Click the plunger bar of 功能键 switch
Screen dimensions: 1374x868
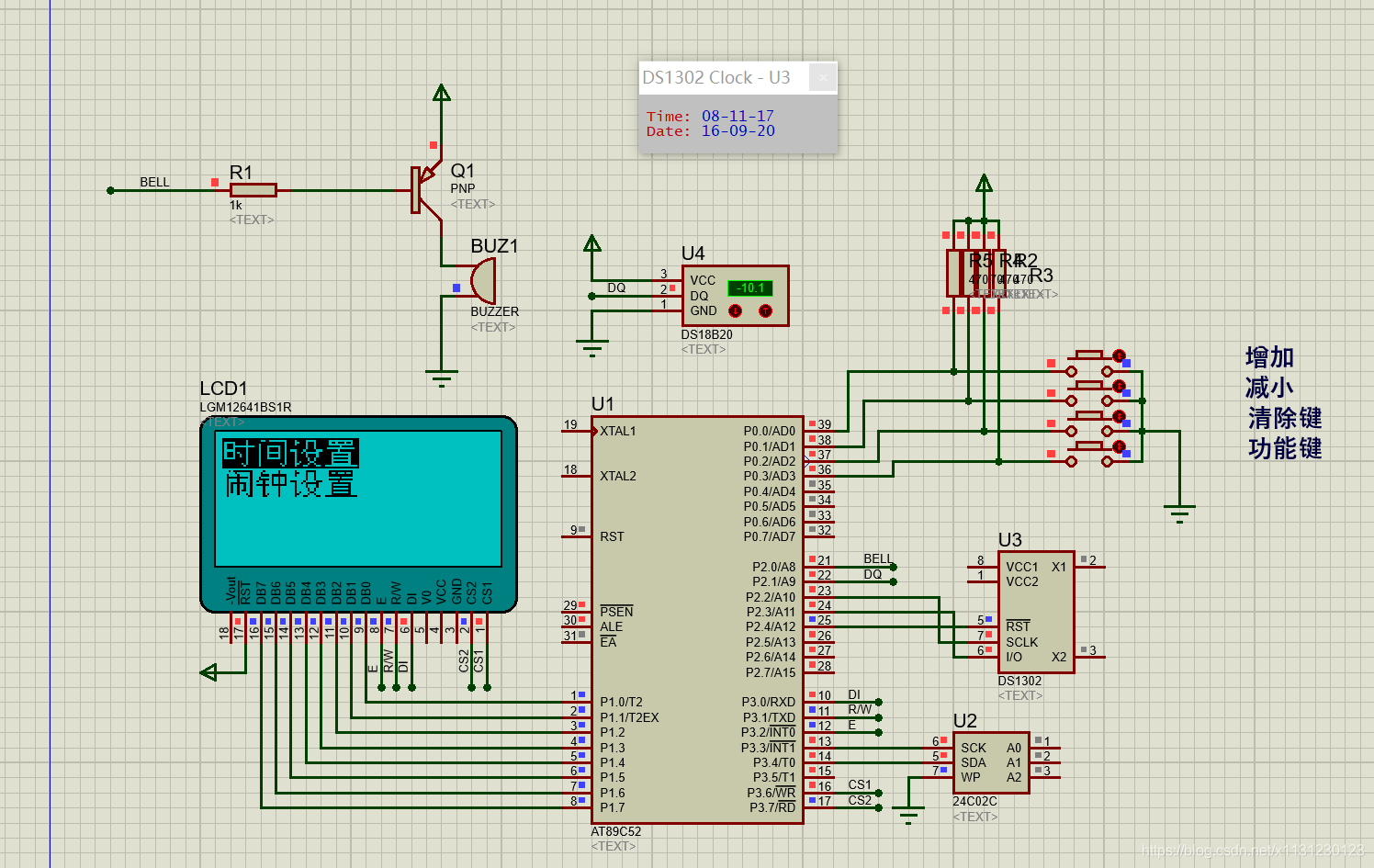tap(1089, 445)
